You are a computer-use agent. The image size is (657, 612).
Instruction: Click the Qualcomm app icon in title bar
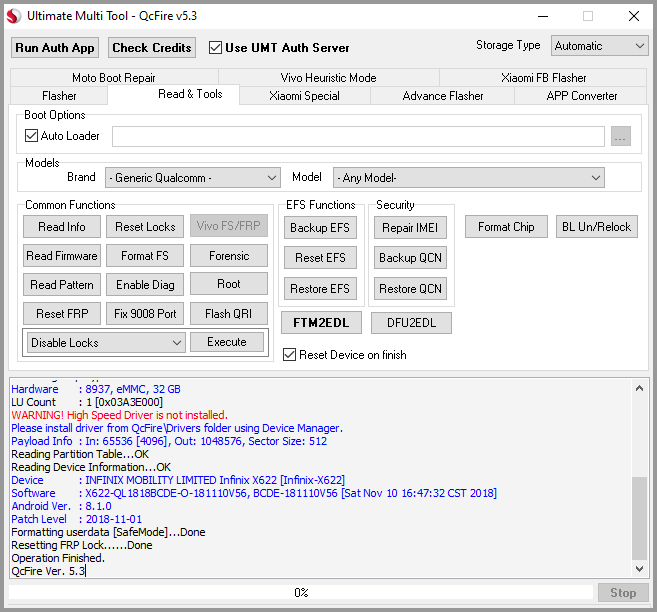coord(13,16)
